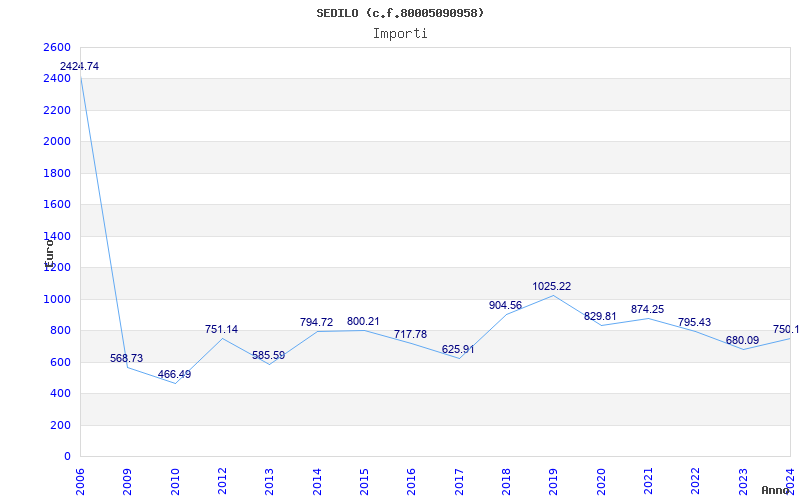Image resolution: width=800 pixels, height=500 pixels.
Task: Click the 1000 y-axis value
Action: 57,299
